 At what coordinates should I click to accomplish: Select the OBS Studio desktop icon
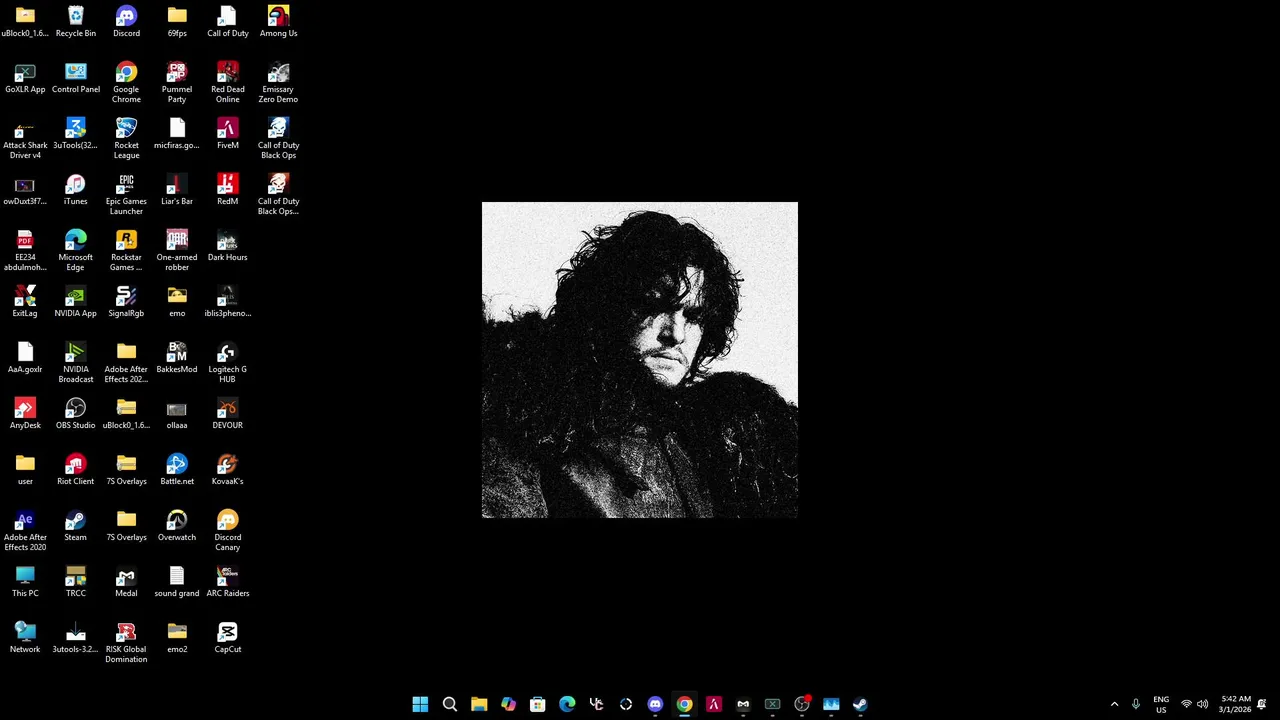(76, 414)
